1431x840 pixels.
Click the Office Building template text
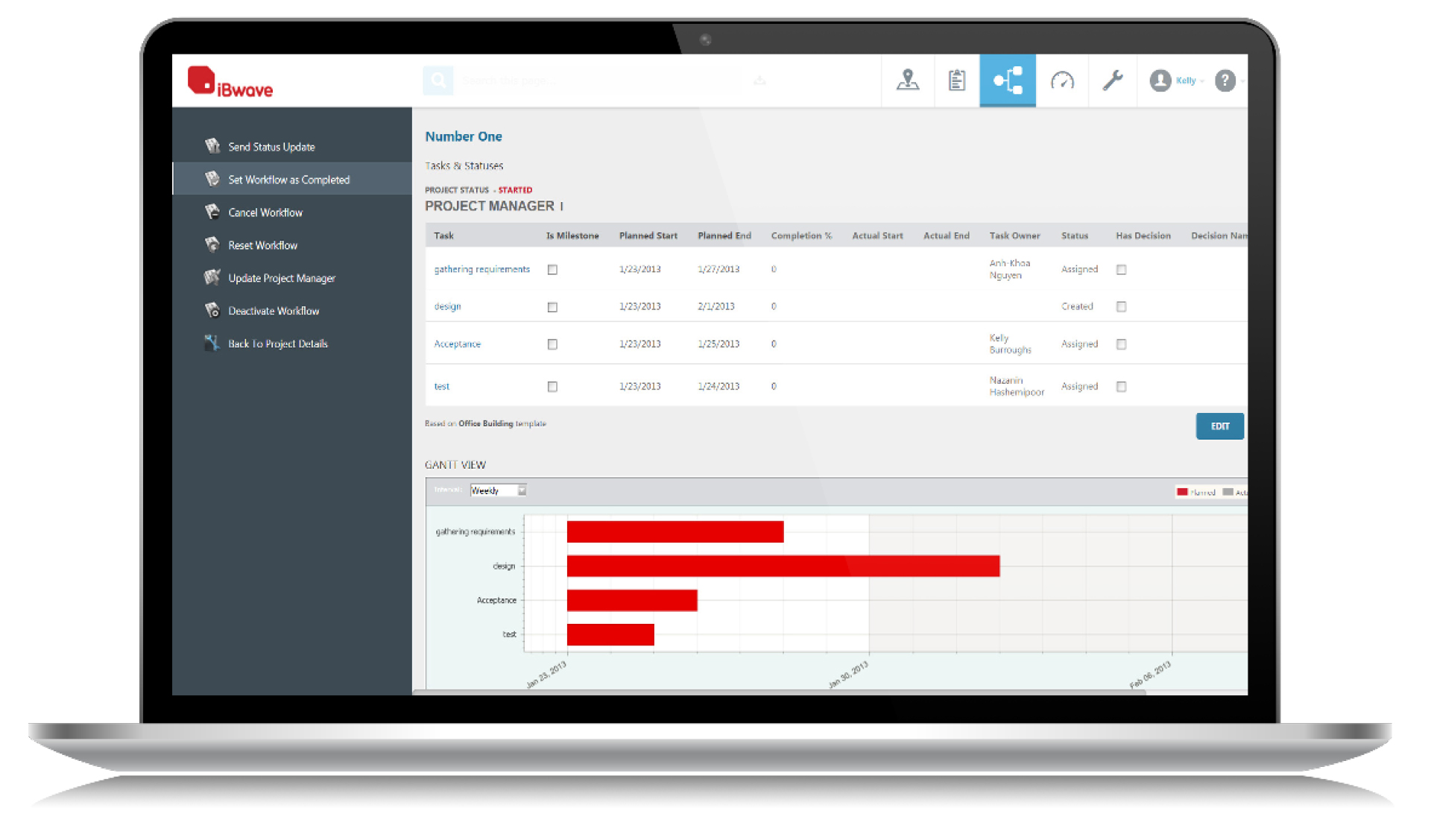pos(485,423)
